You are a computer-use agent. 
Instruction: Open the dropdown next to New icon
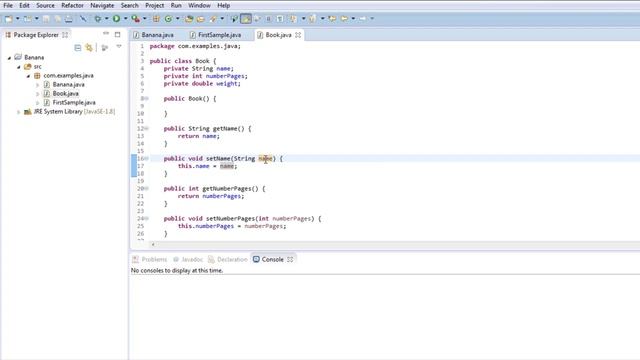(x=18, y=19)
